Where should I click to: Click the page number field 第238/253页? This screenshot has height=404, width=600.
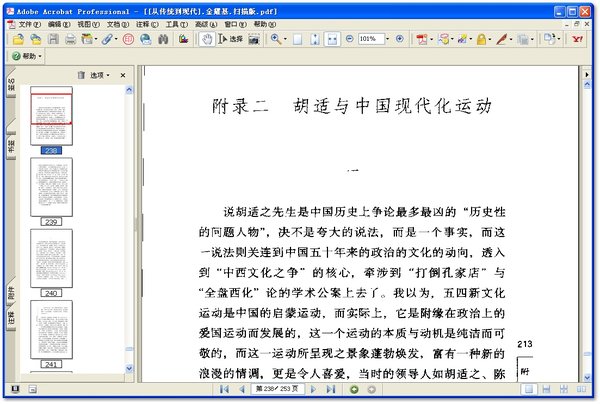pyautogui.click(x=277, y=389)
